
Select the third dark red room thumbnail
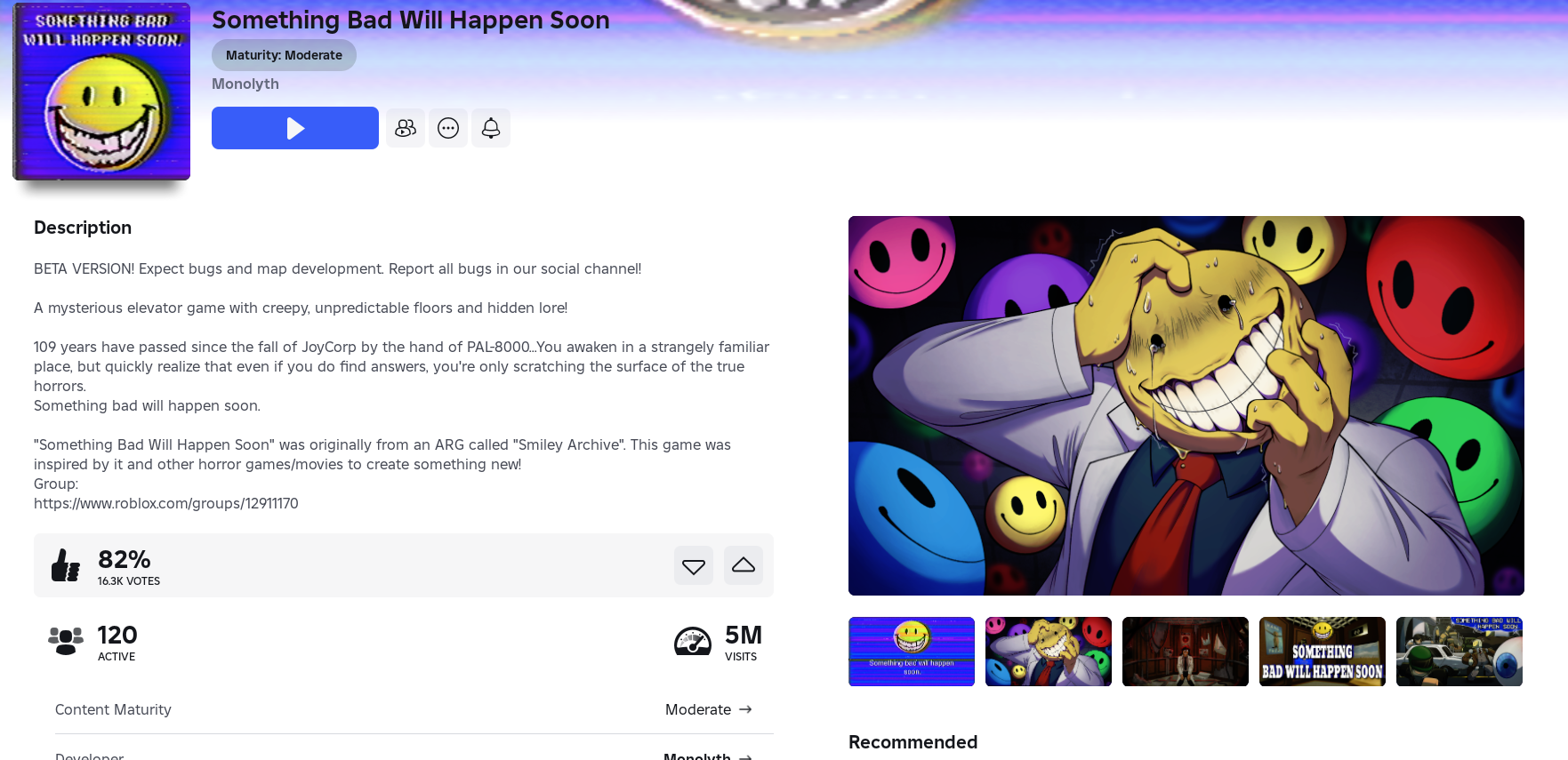(x=1186, y=652)
